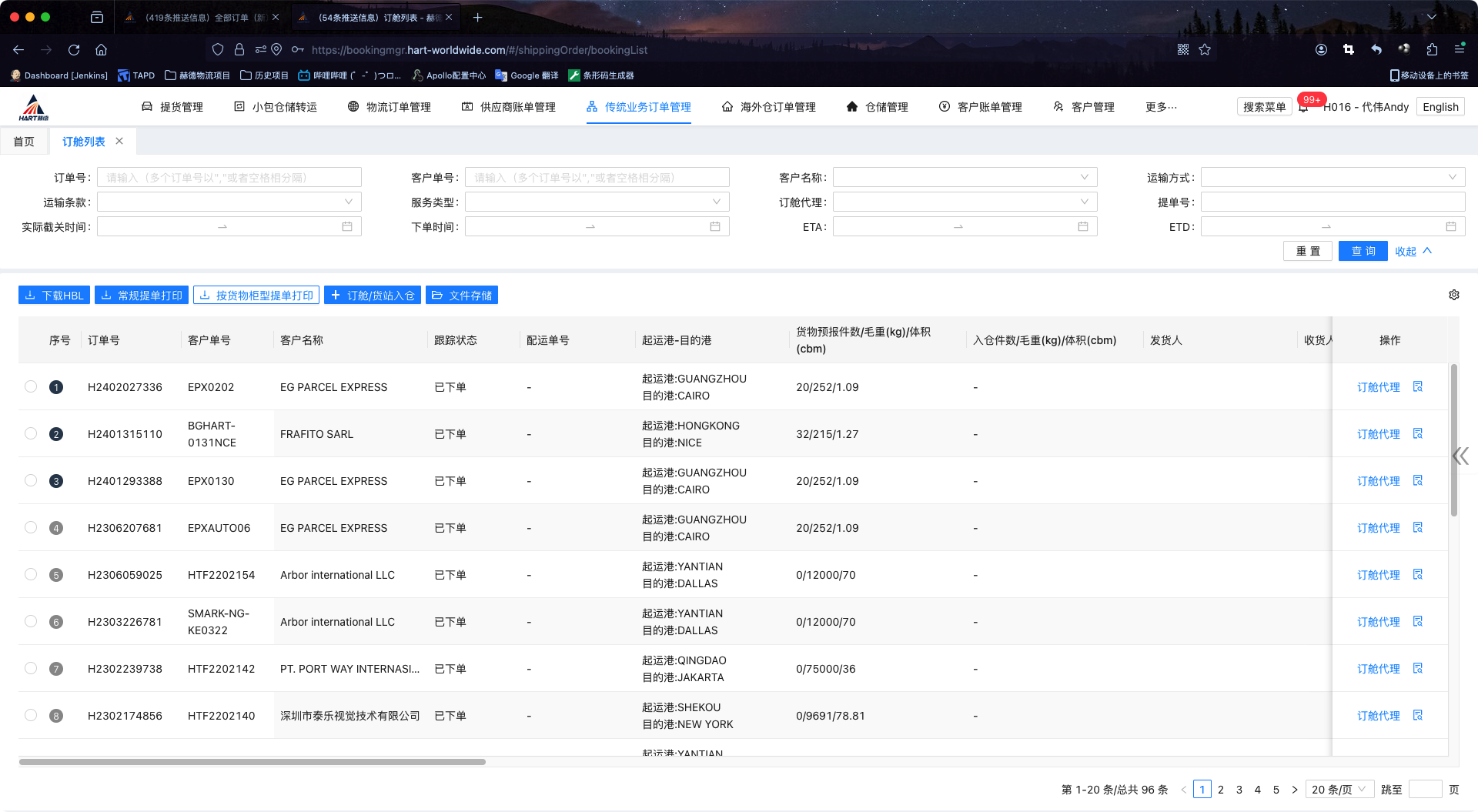This screenshot has height=812, width=1478.
Task: Select radio button for order H2306059025
Action: pyautogui.click(x=31, y=574)
